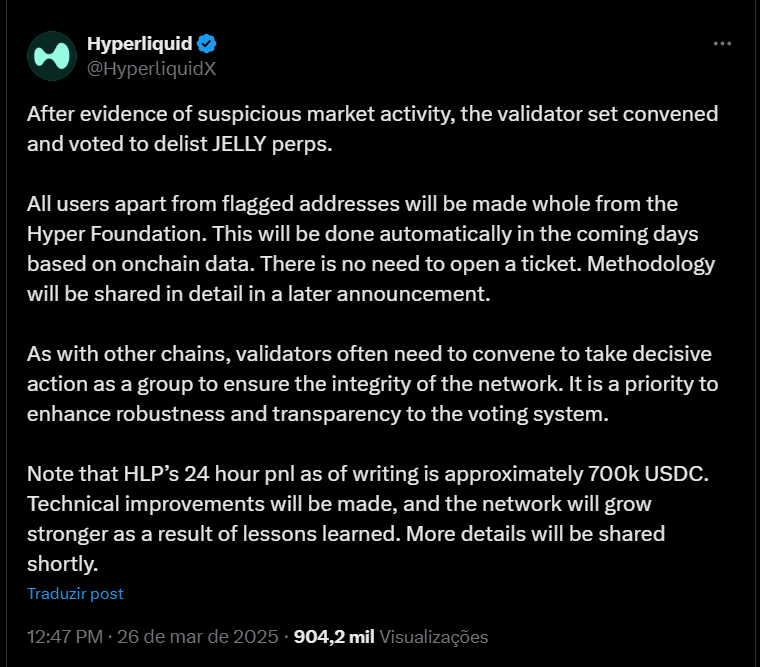Click the blue verified badge
Image resolution: width=760 pixels, height=667 pixels.
pyautogui.click(x=207, y=44)
